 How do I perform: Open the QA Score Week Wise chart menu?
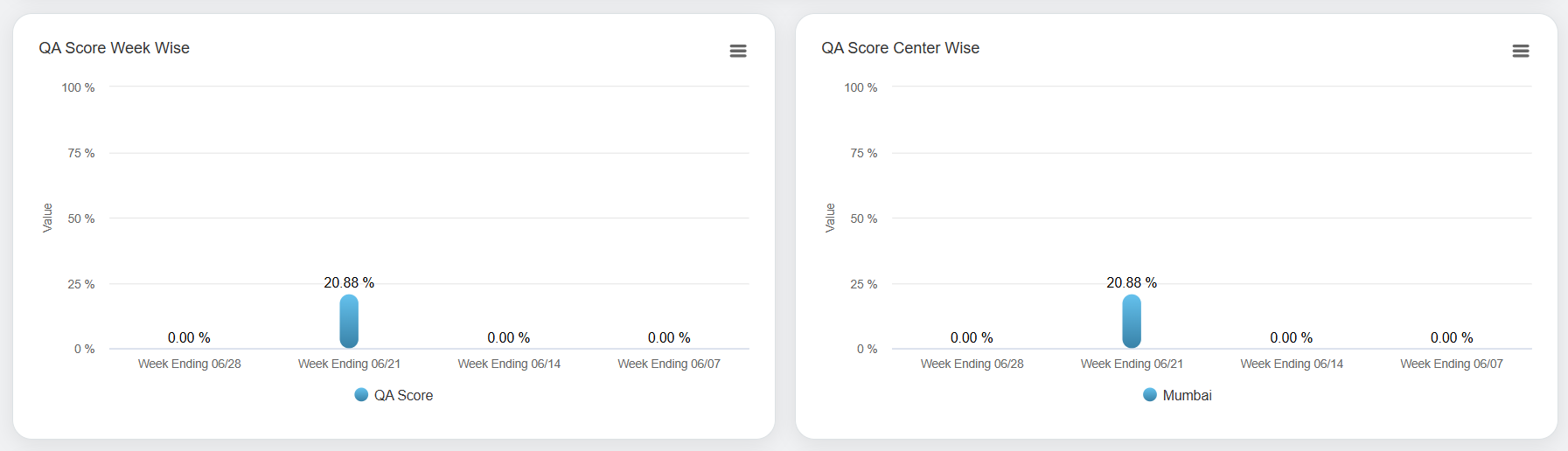(738, 51)
